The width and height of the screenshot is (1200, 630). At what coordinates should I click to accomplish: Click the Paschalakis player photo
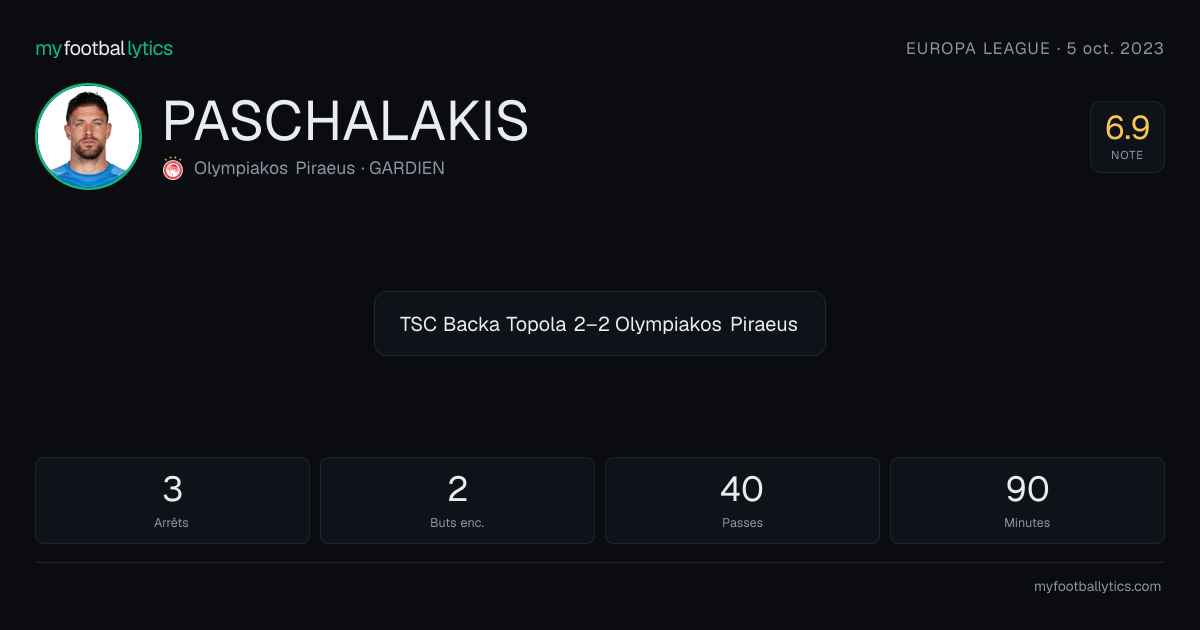pos(88,137)
